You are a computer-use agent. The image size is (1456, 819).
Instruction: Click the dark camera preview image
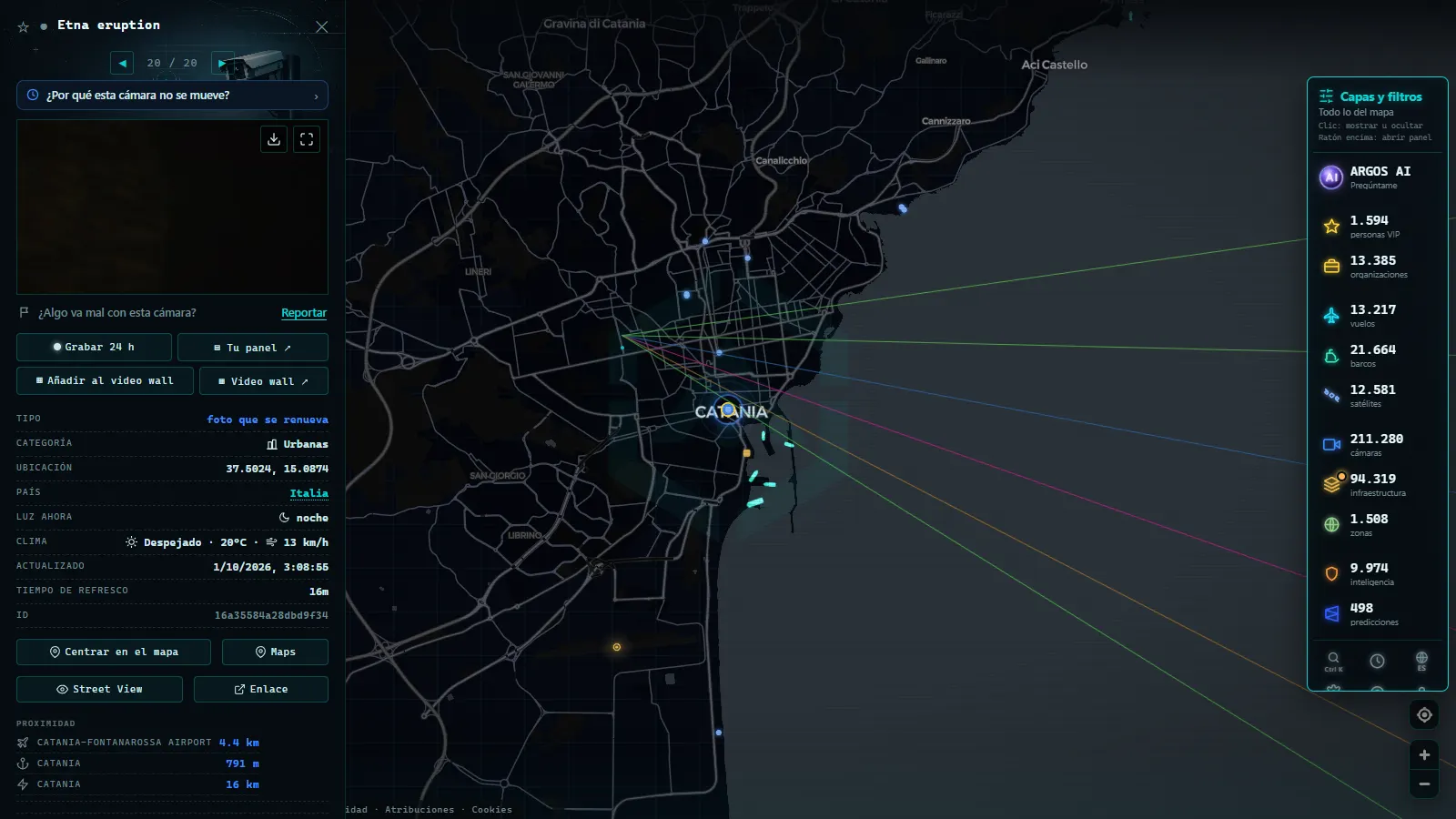[x=172, y=207]
